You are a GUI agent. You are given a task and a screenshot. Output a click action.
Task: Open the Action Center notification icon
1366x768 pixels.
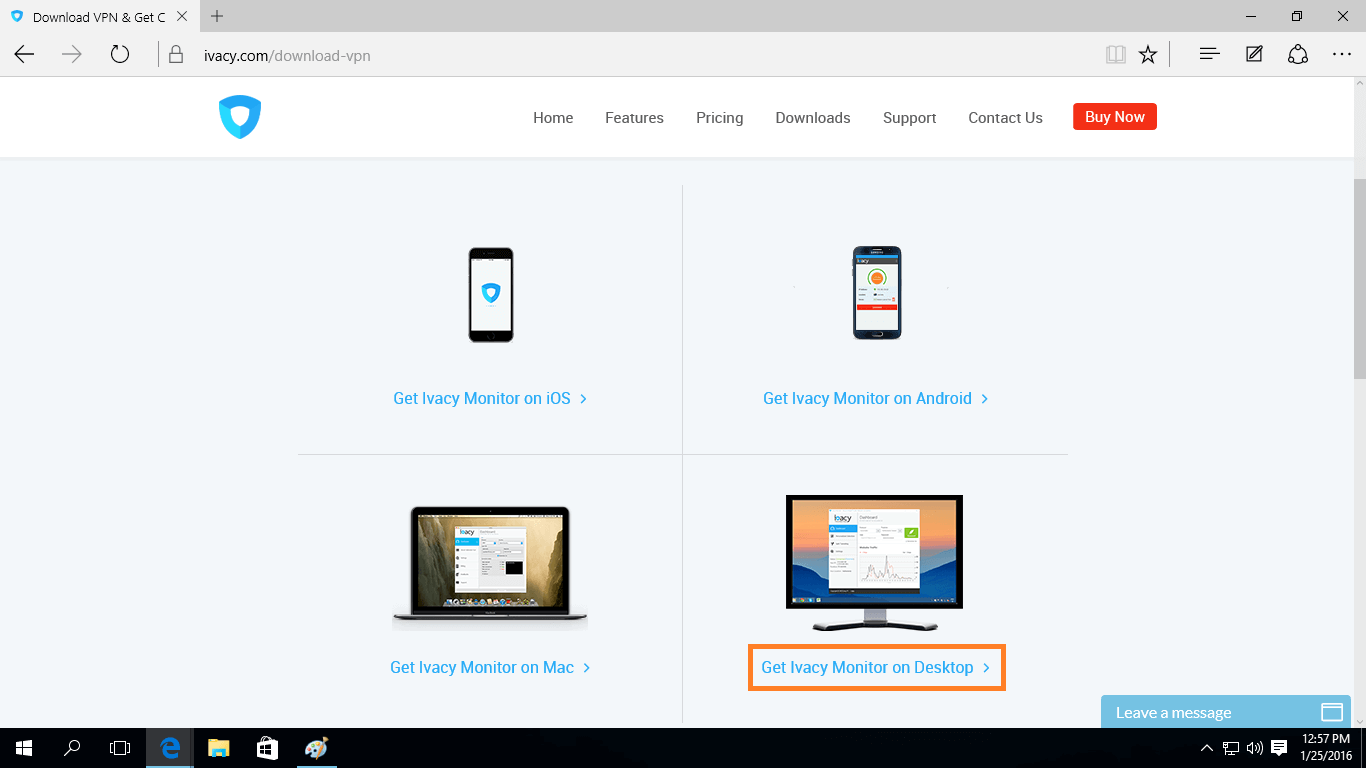1279,748
